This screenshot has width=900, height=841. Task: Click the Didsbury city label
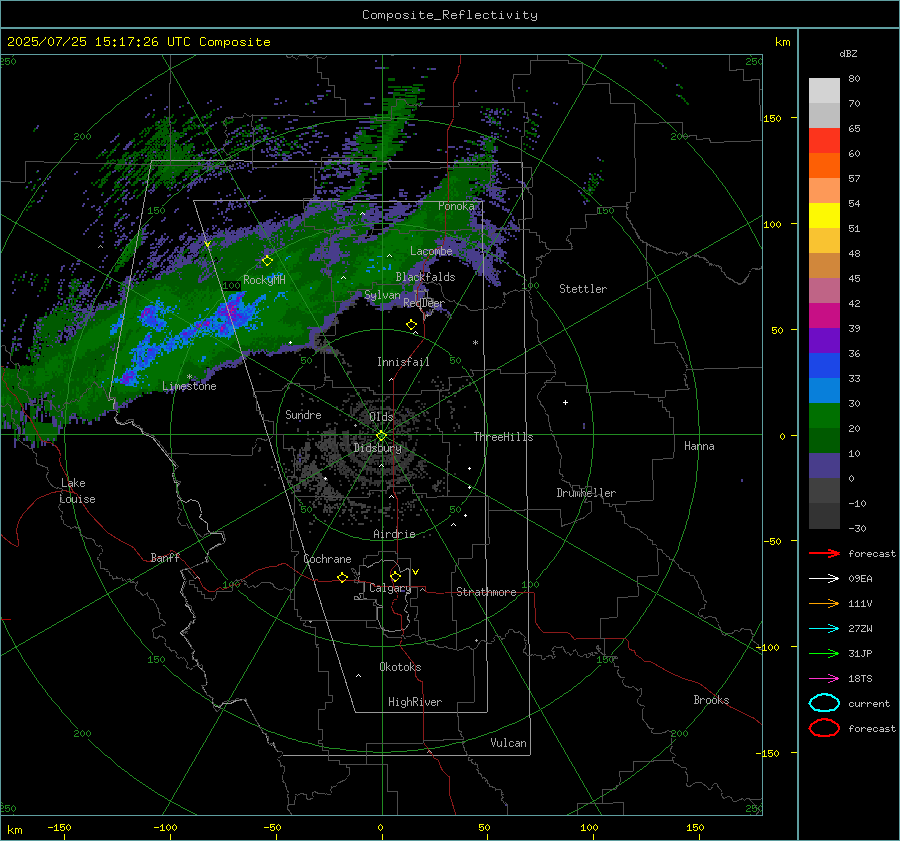point(377,448)
